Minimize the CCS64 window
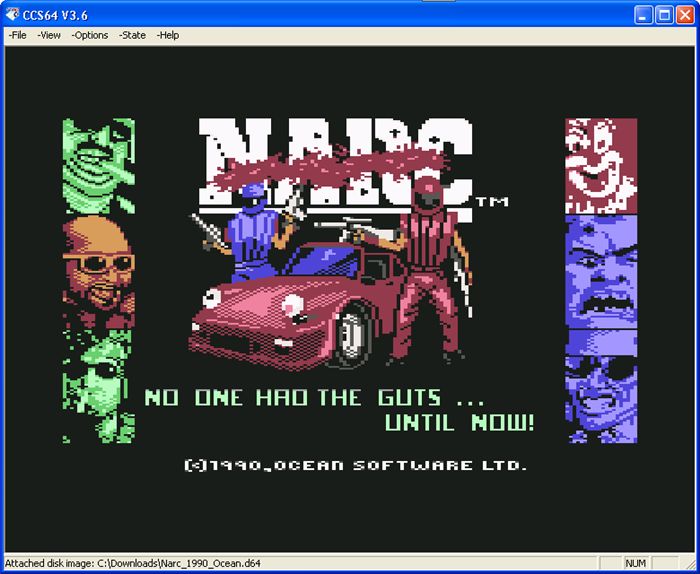 point(643,15)
